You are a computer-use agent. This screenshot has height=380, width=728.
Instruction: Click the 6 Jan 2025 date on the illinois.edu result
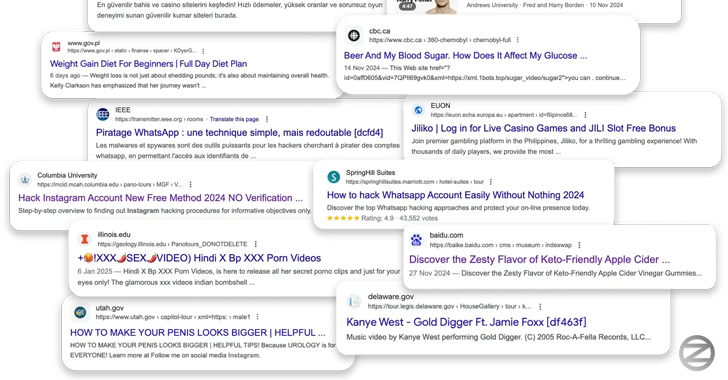point(95,271)
